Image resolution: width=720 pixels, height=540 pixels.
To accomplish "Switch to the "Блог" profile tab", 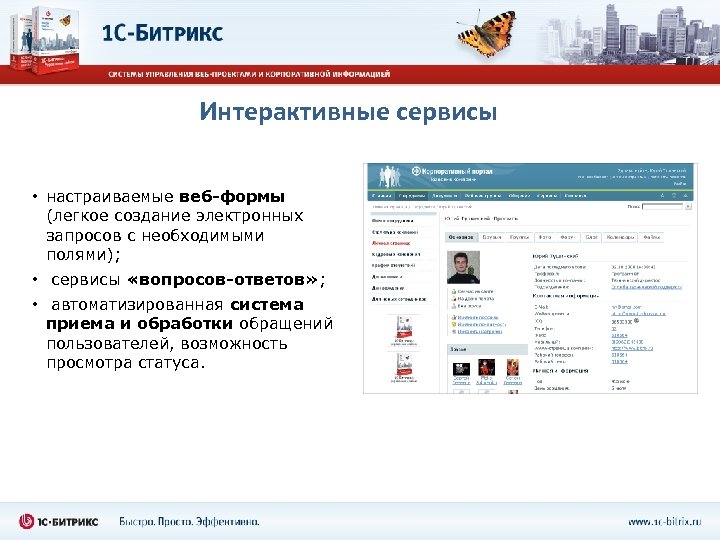I will 591,237.
